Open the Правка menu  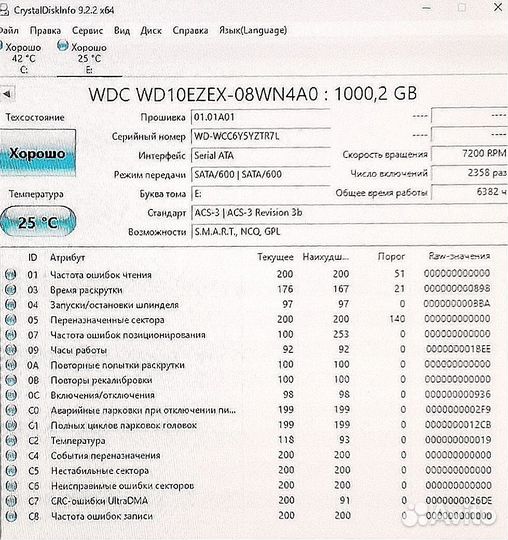pos(45,30)
